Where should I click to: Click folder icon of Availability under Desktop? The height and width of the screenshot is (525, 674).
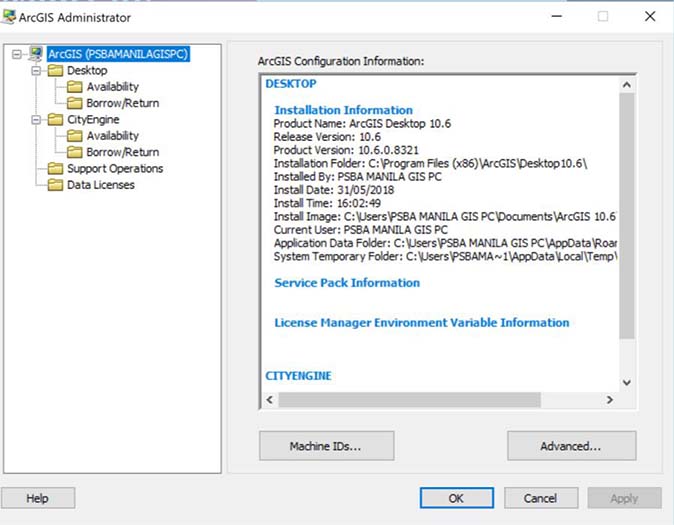click(x=75, y=87)
